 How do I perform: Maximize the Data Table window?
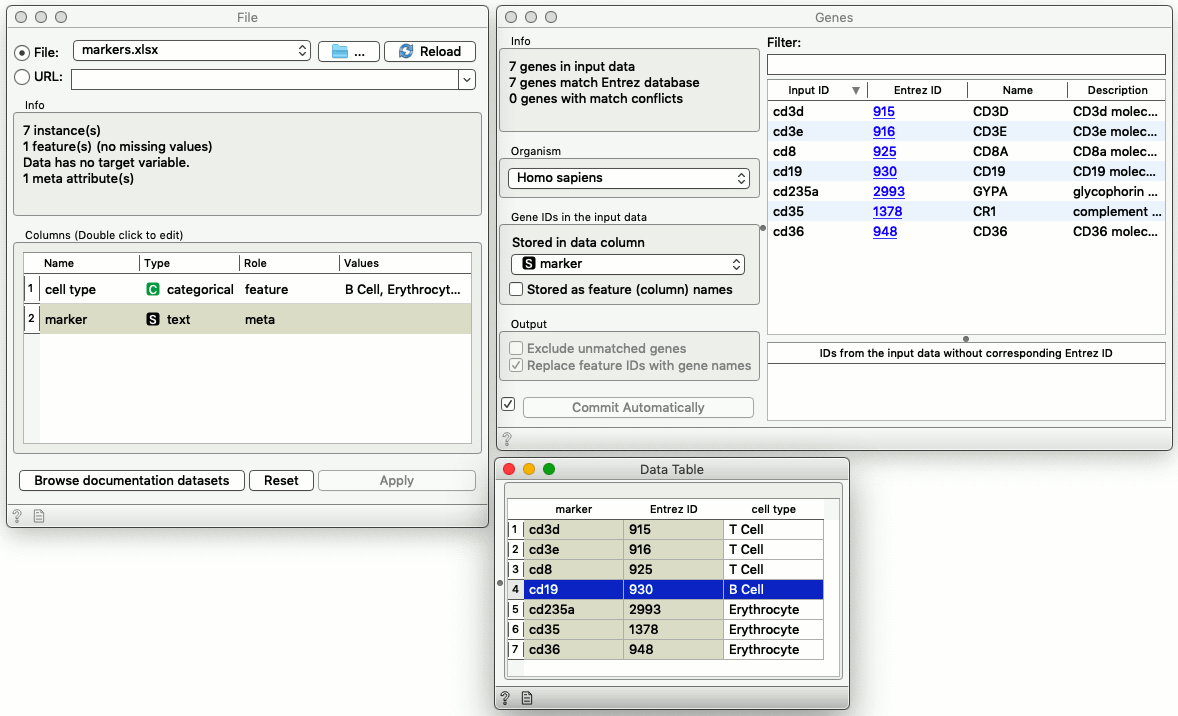pyautogui.click(x=549, y=469)
